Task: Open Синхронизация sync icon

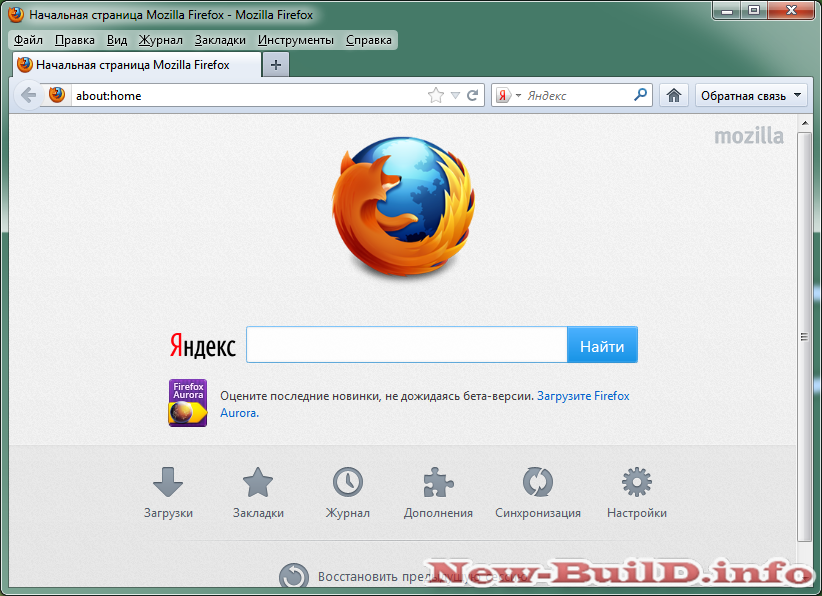Action: tap(538, 482)
